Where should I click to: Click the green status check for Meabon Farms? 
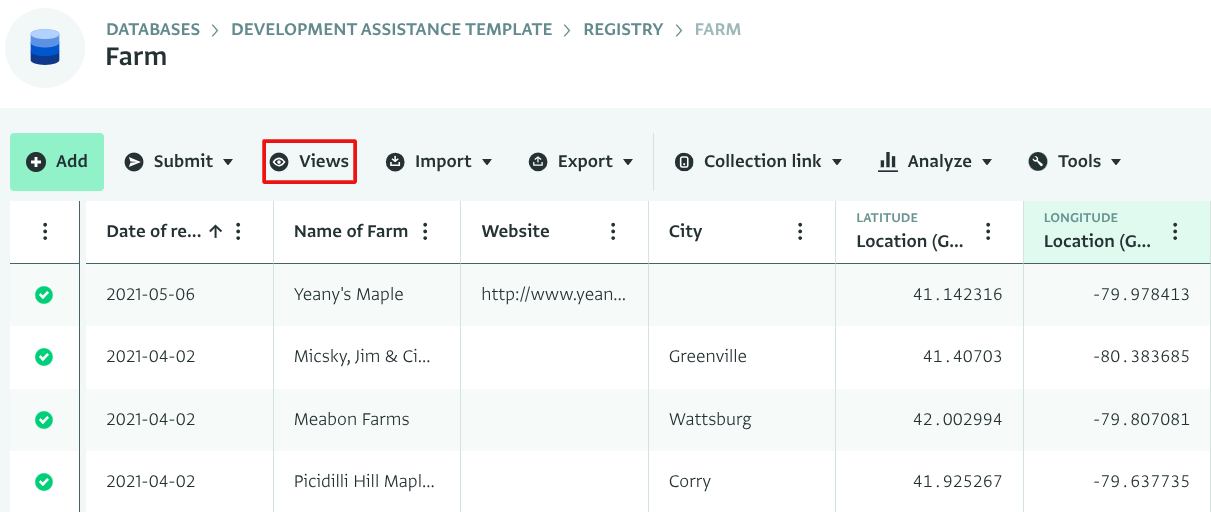[44, 420]
